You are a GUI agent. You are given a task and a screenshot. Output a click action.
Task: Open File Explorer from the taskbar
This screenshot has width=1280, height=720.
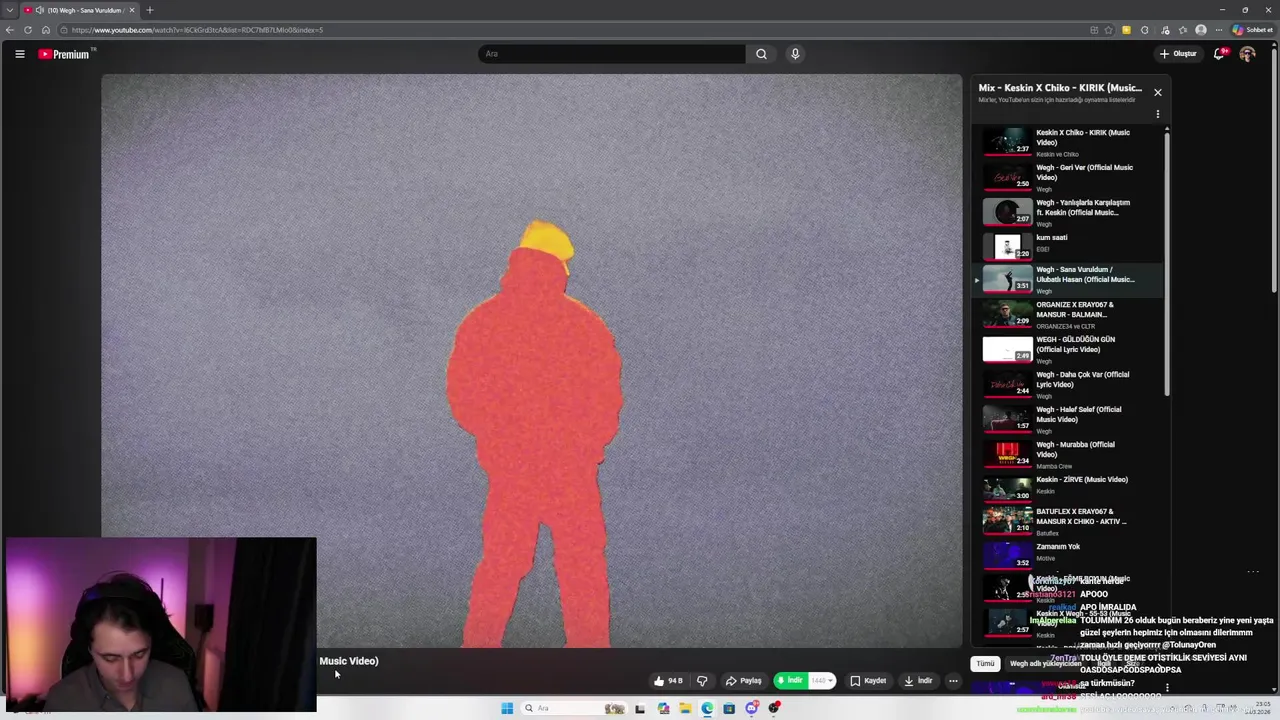pyautogui.click(x=685, y=708)
